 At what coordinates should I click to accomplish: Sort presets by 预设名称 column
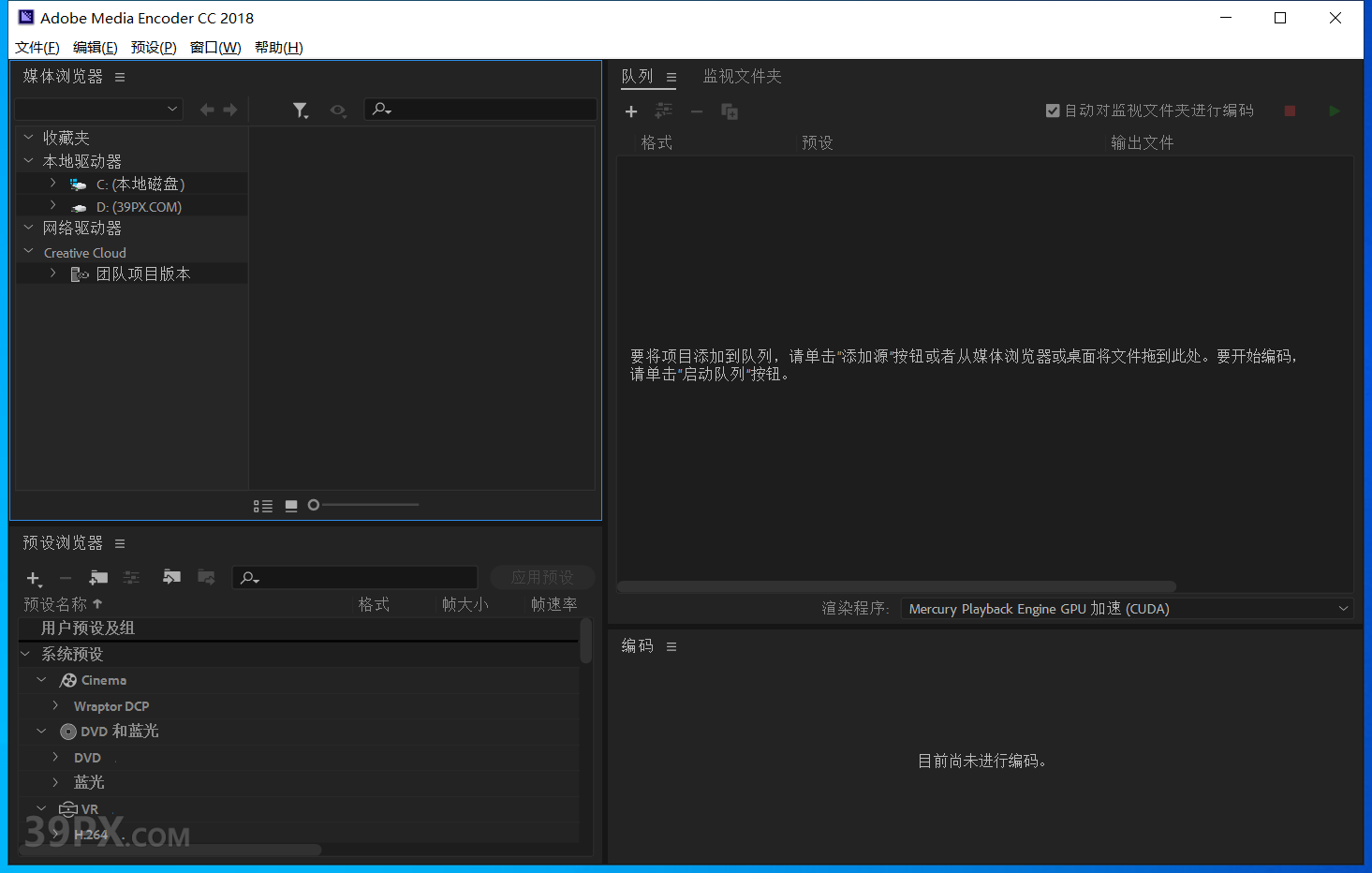coord(63,604)
